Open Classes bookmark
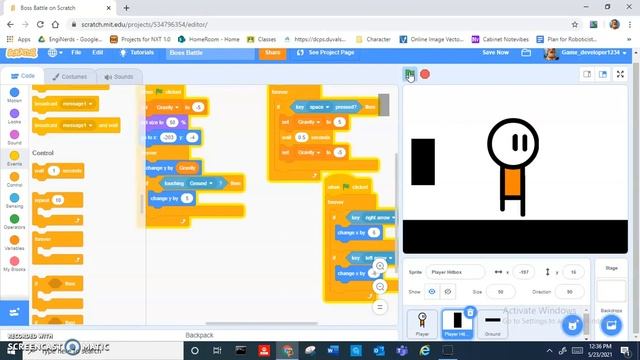640x360 pixels. coord(262,39)
